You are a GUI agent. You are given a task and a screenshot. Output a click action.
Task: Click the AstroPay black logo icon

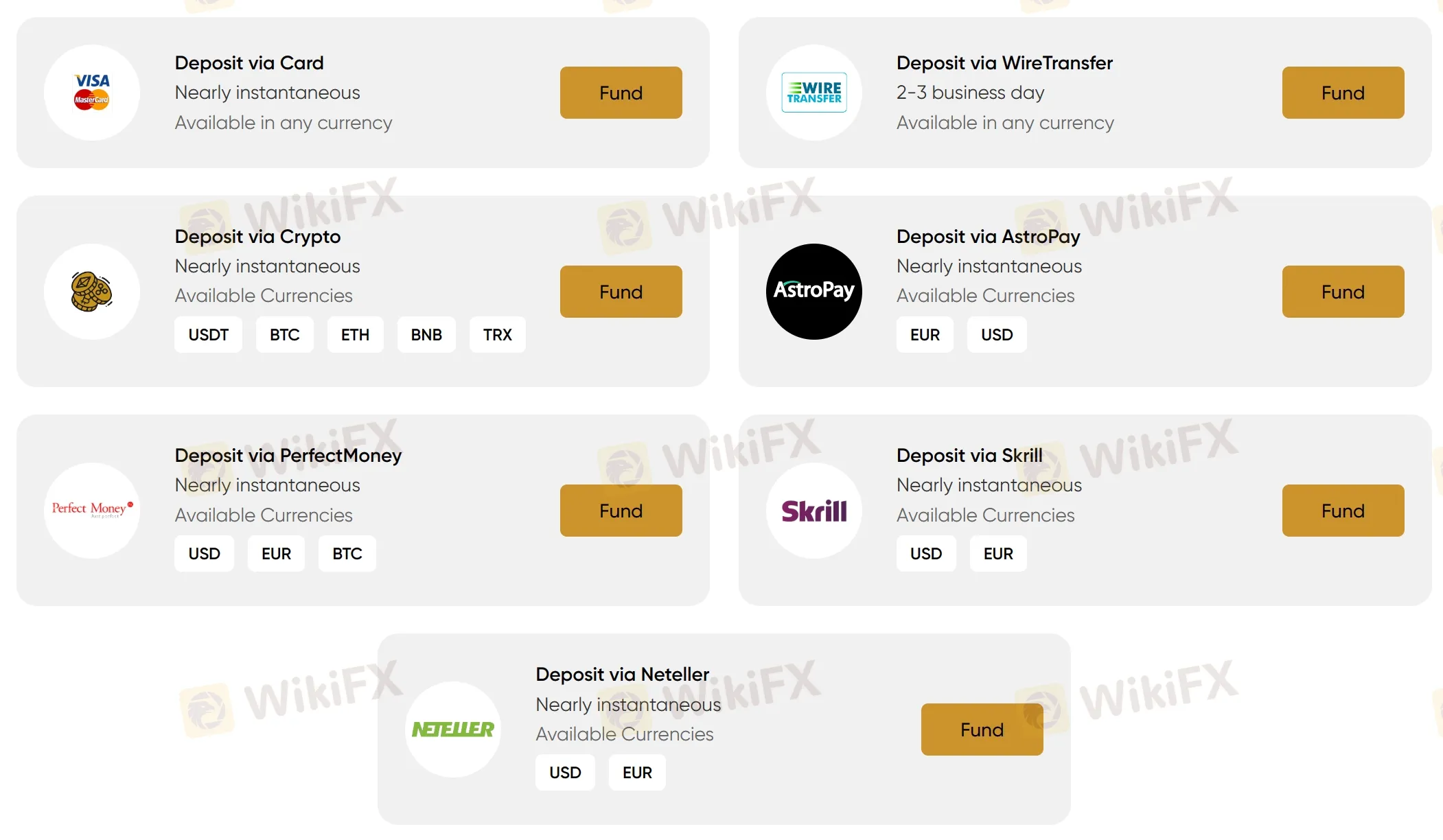[x=814, y=292]
